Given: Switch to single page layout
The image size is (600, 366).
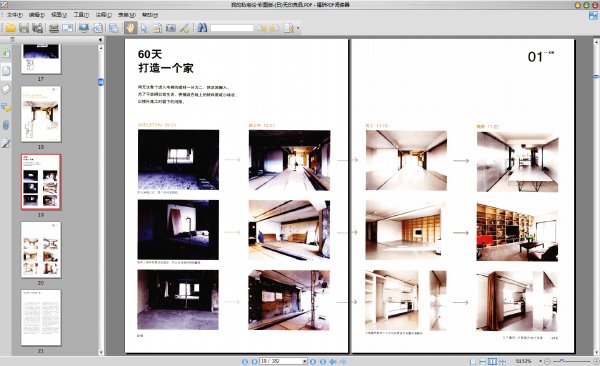Looking at the screenshot, I should tap(473, 361).
